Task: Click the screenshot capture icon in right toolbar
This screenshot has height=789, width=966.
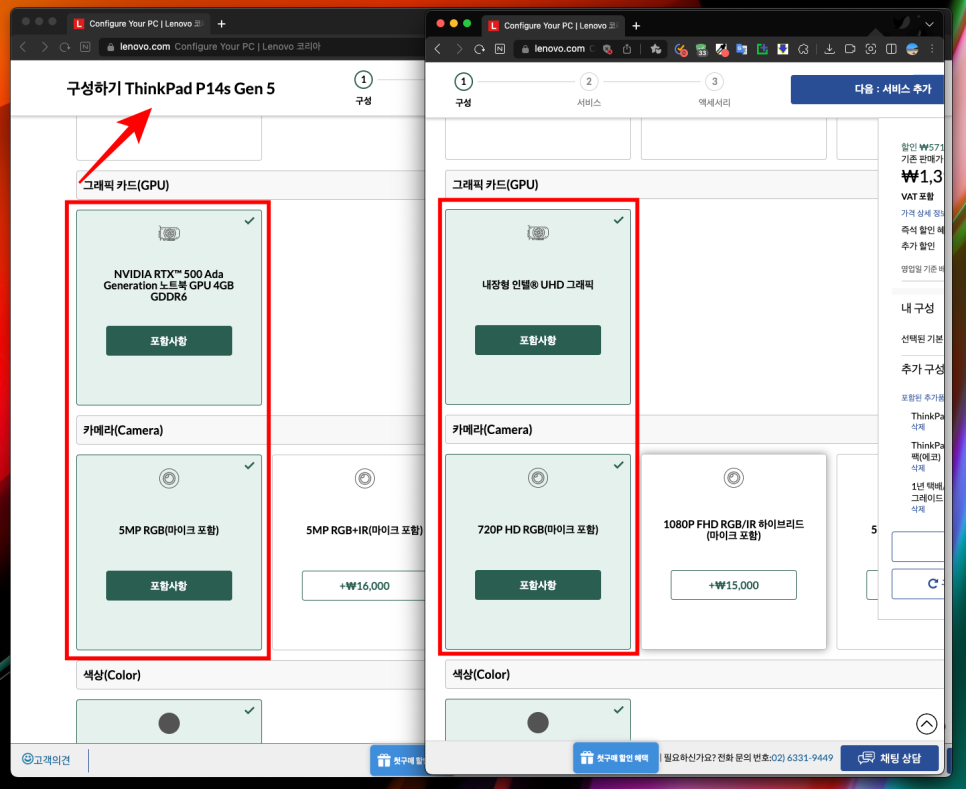Action: point(871,49)
